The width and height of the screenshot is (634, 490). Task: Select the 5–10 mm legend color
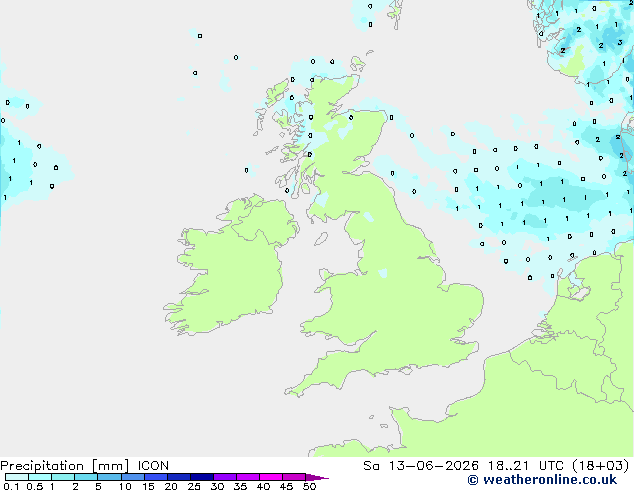click(109, 477)
